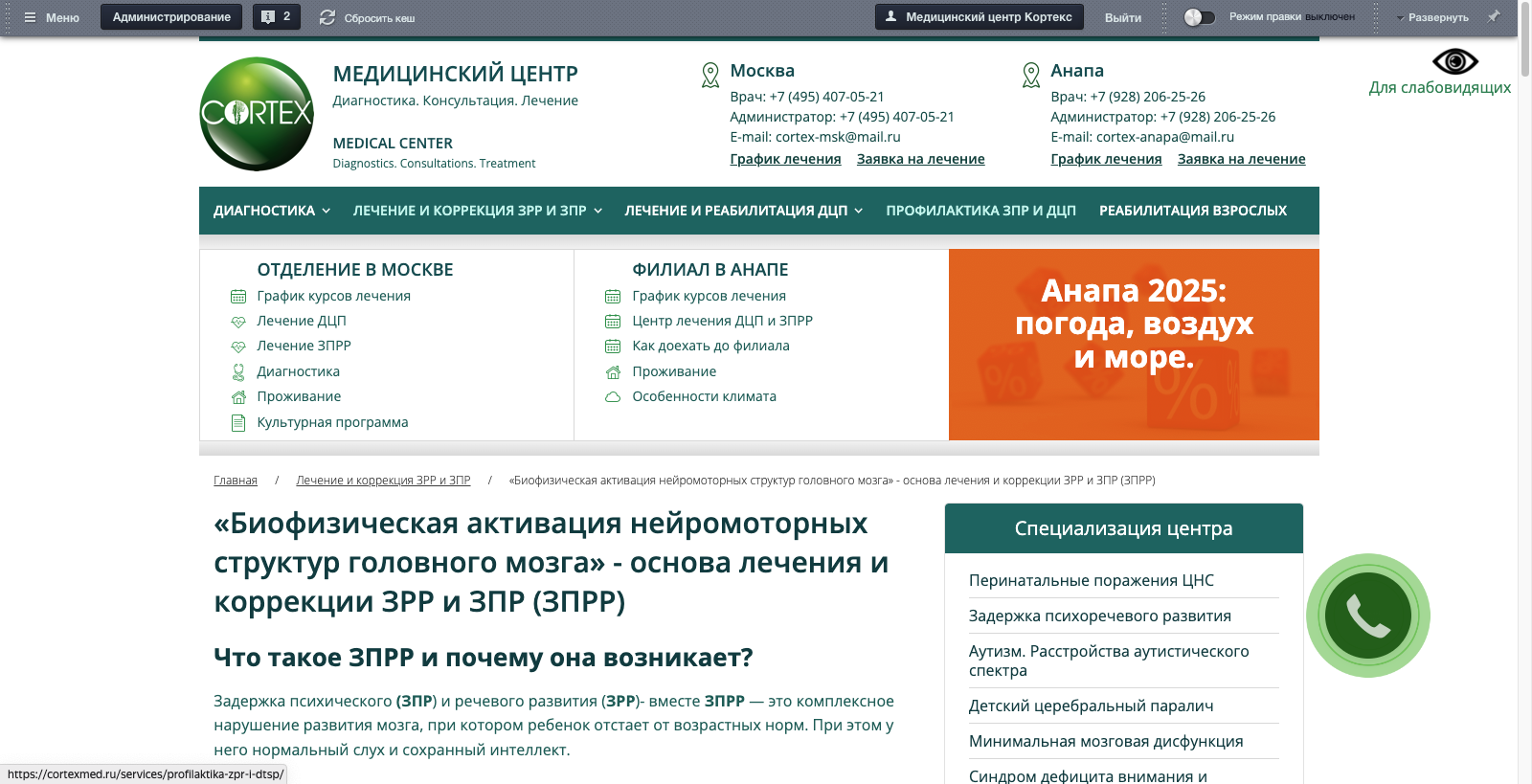1532x784 pixels.
Task: Open Реабилитация взрослых menu item
Action: point(1192,211)
